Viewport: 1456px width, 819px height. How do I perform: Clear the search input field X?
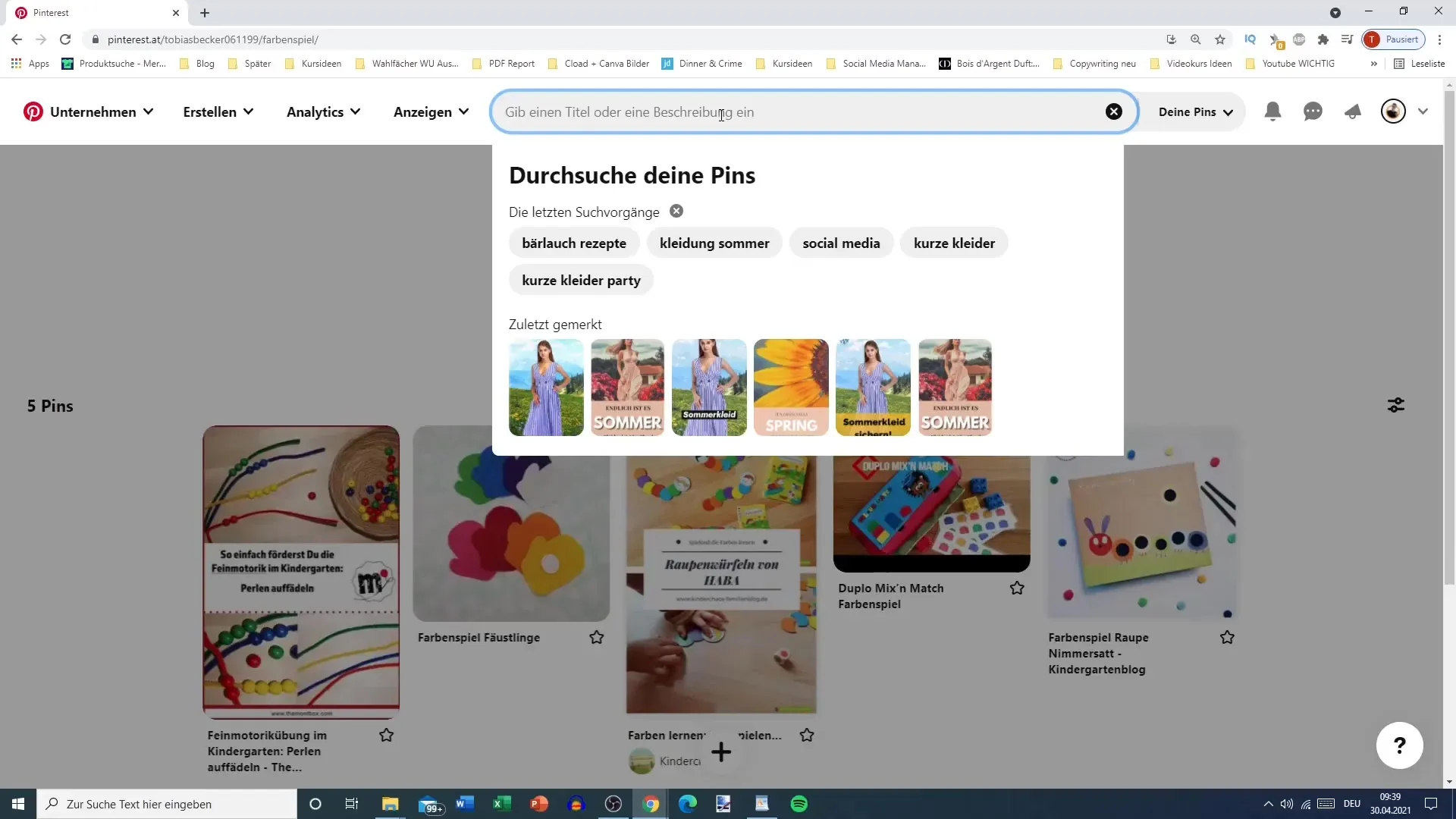(x=1114, y=111)
